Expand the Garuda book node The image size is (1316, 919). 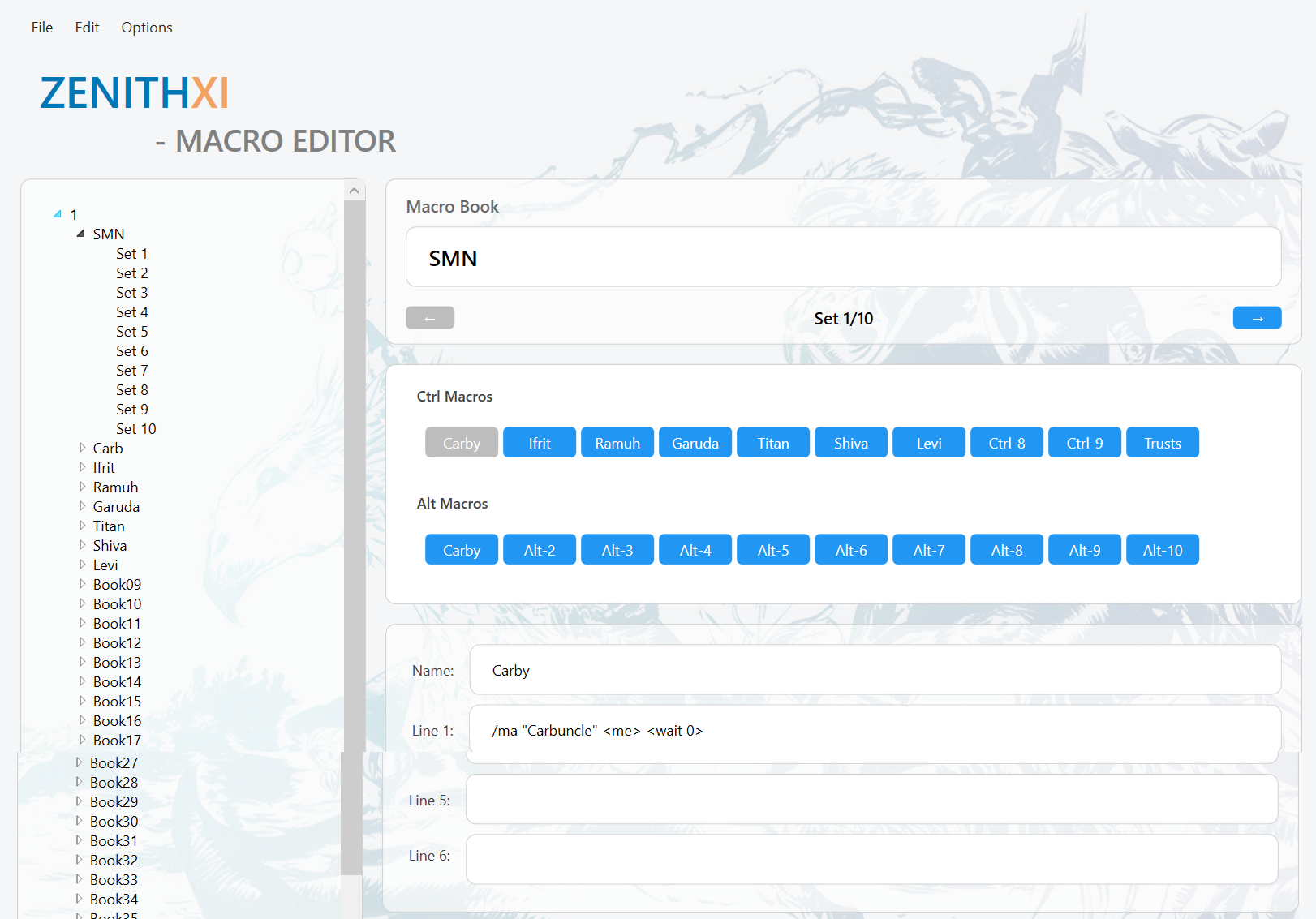click(x=82, y=506)
